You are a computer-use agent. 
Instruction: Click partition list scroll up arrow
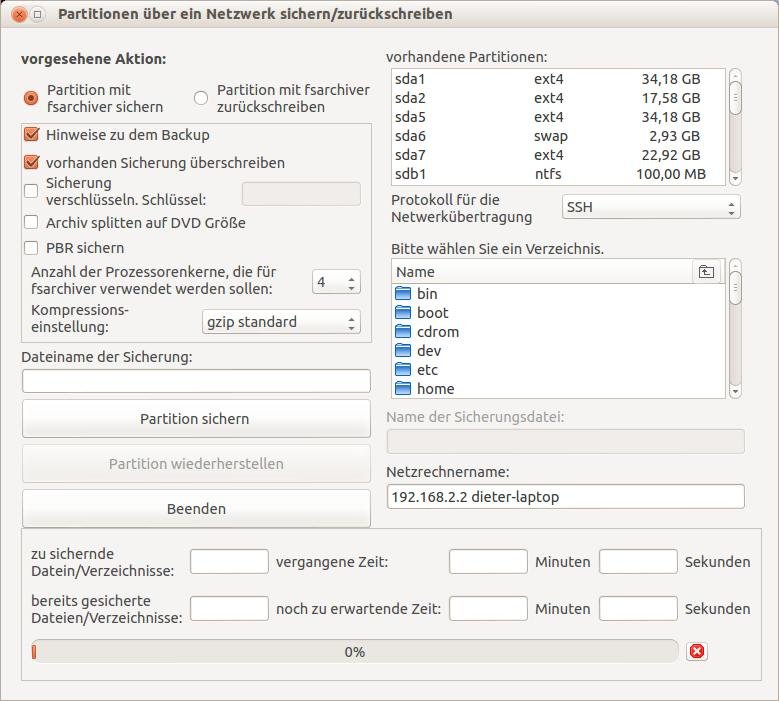[x=735, y=76]
